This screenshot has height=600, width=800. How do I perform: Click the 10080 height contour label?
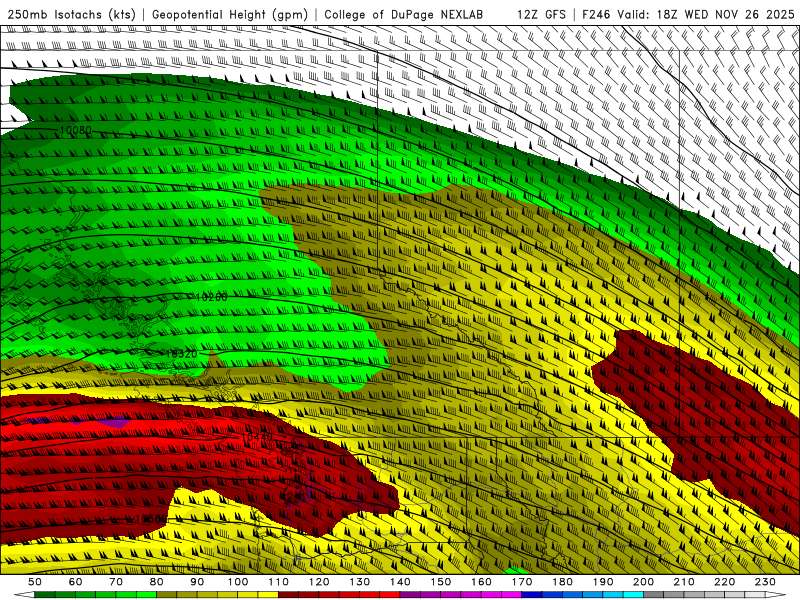pos(76,130)
